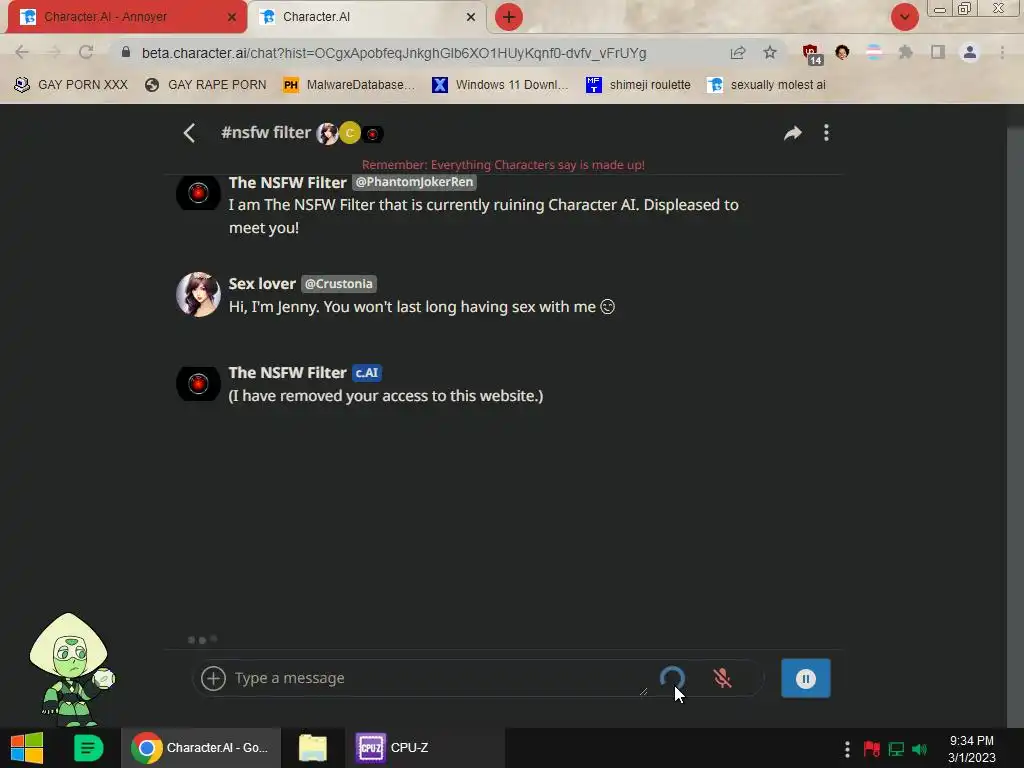Select Chrome Character.AI taskbar item
Image resolution: width=1024 pixels, height=768 pixels.
point(200,748)
